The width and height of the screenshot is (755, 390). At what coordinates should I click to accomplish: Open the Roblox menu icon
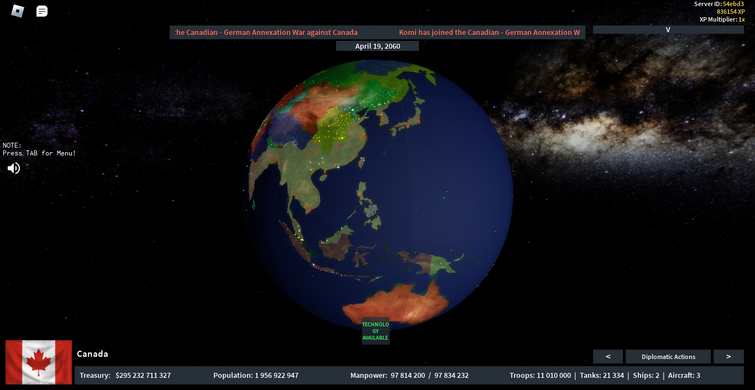click(18, 11)
